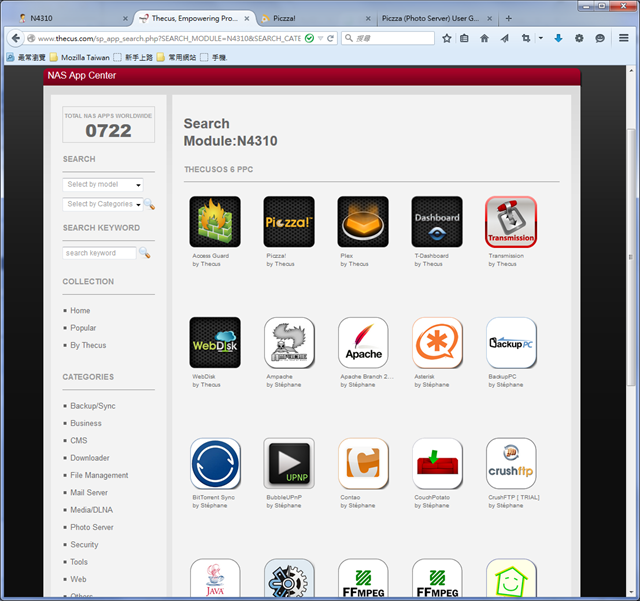Go to Home in Collection
640x601 pixels.
pyautogui.click(x=80, y=311)
